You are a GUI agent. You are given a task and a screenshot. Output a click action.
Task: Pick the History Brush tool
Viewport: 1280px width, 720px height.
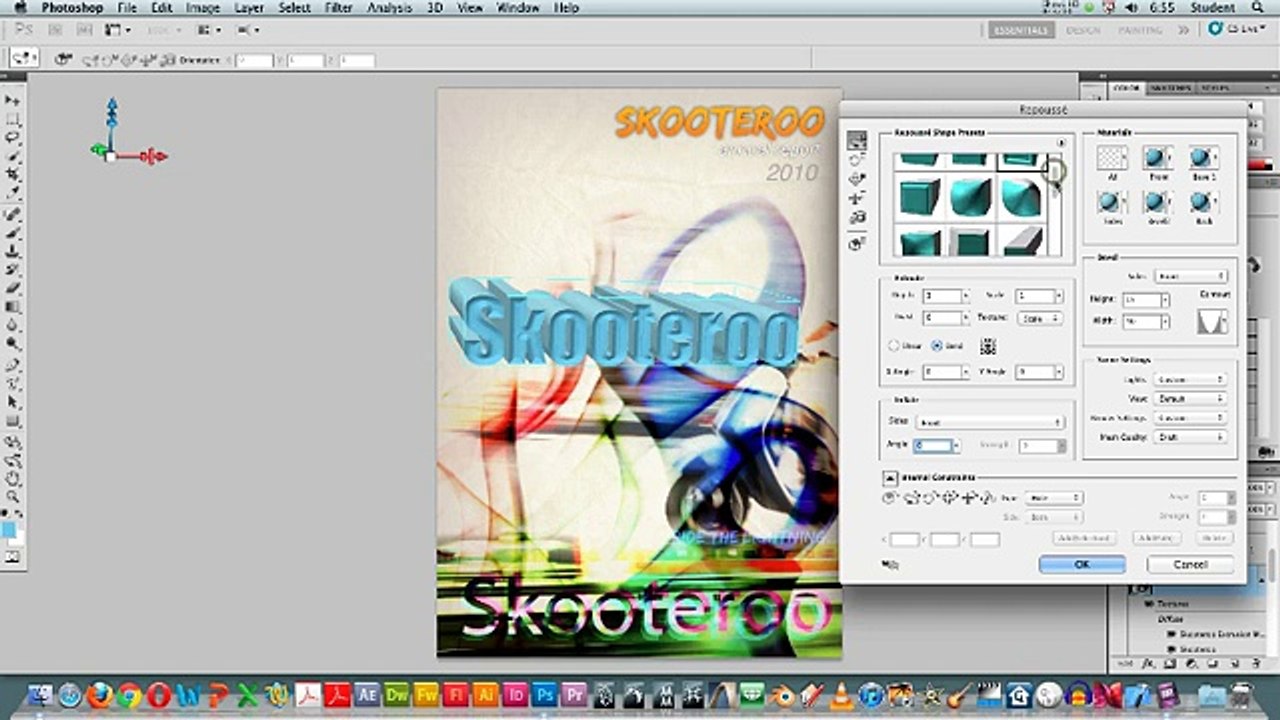coord(13,270)
